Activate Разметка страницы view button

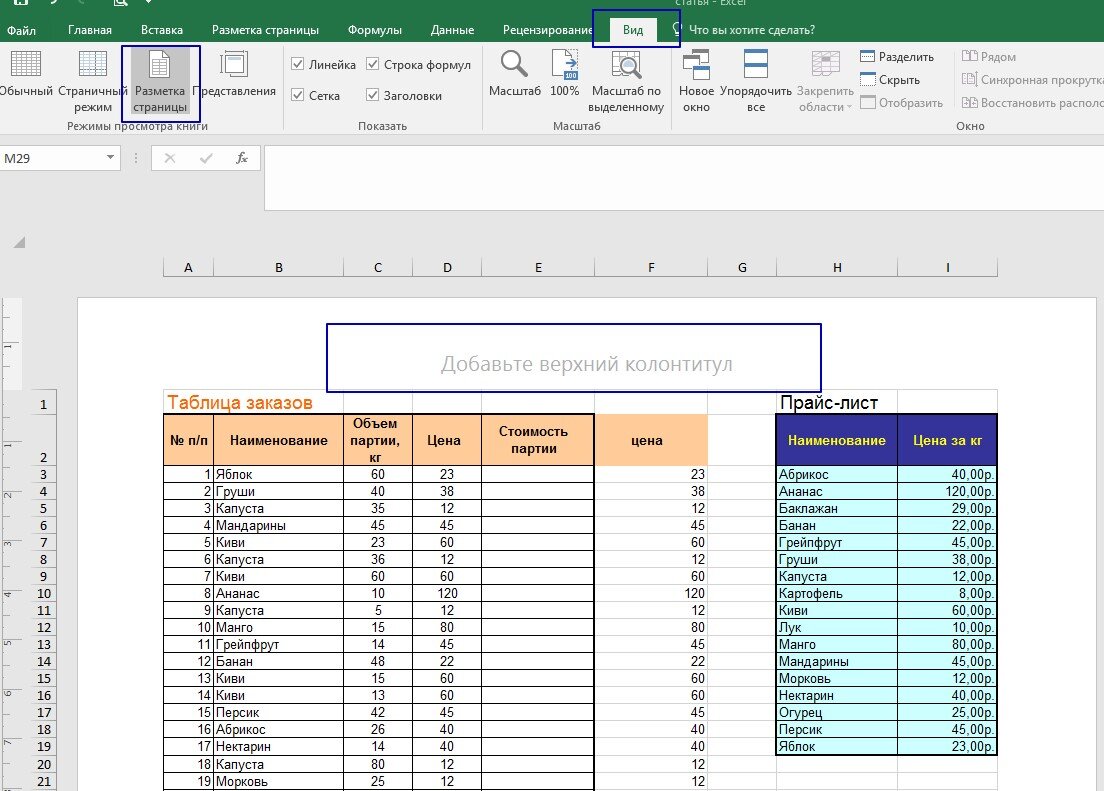(x=161, y=82)
